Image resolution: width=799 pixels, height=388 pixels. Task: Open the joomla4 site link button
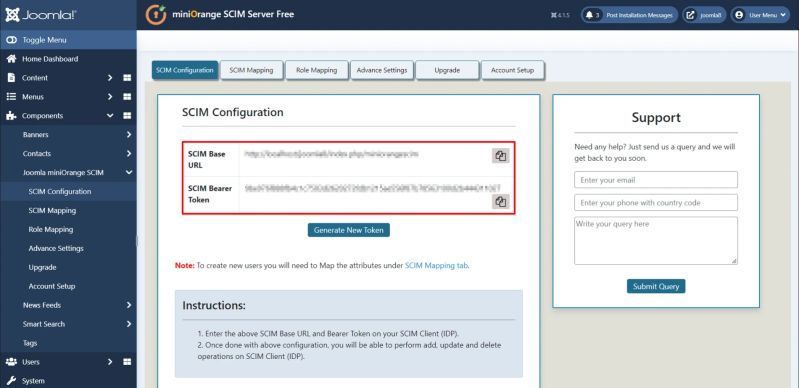[x=704, y=15]
